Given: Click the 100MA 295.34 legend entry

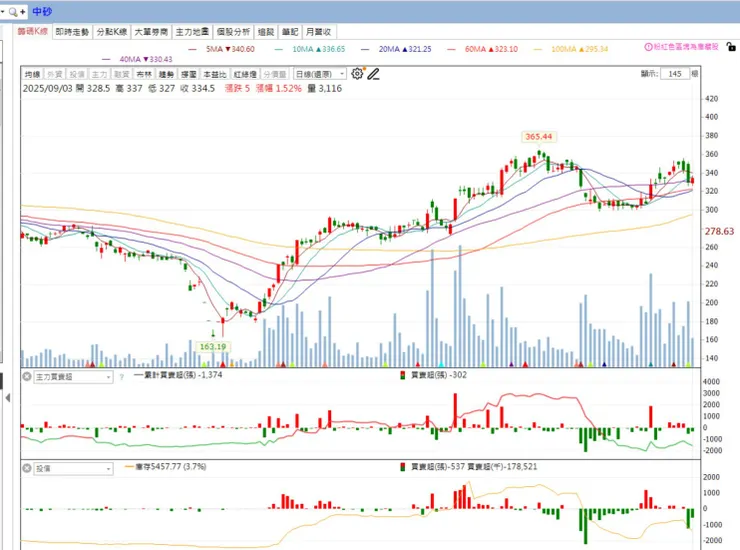Looking at the screenshot, I should tap(571, 49).
